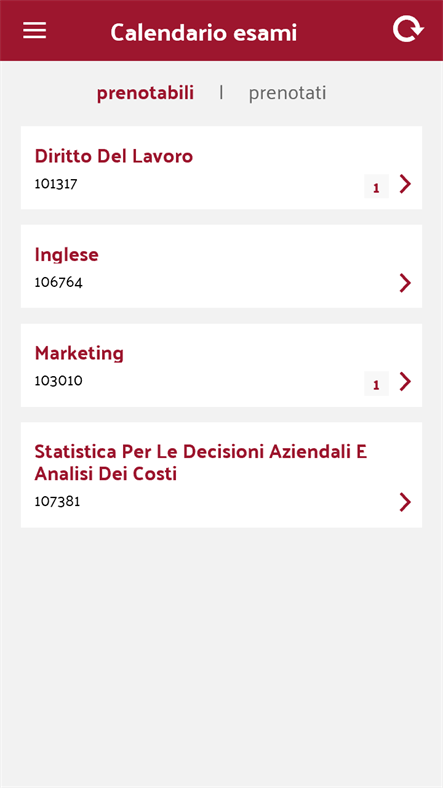
Task: Open the Diritto Del Lavoro title
Action: pos(114,156)
